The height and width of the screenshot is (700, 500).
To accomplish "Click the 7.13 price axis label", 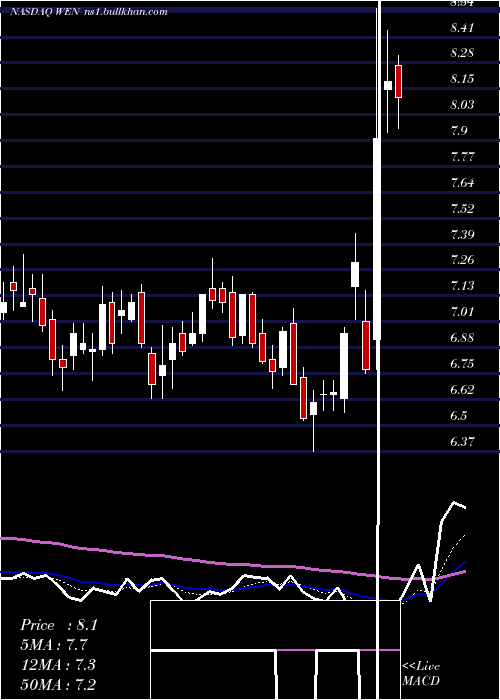I will [462, 286].
